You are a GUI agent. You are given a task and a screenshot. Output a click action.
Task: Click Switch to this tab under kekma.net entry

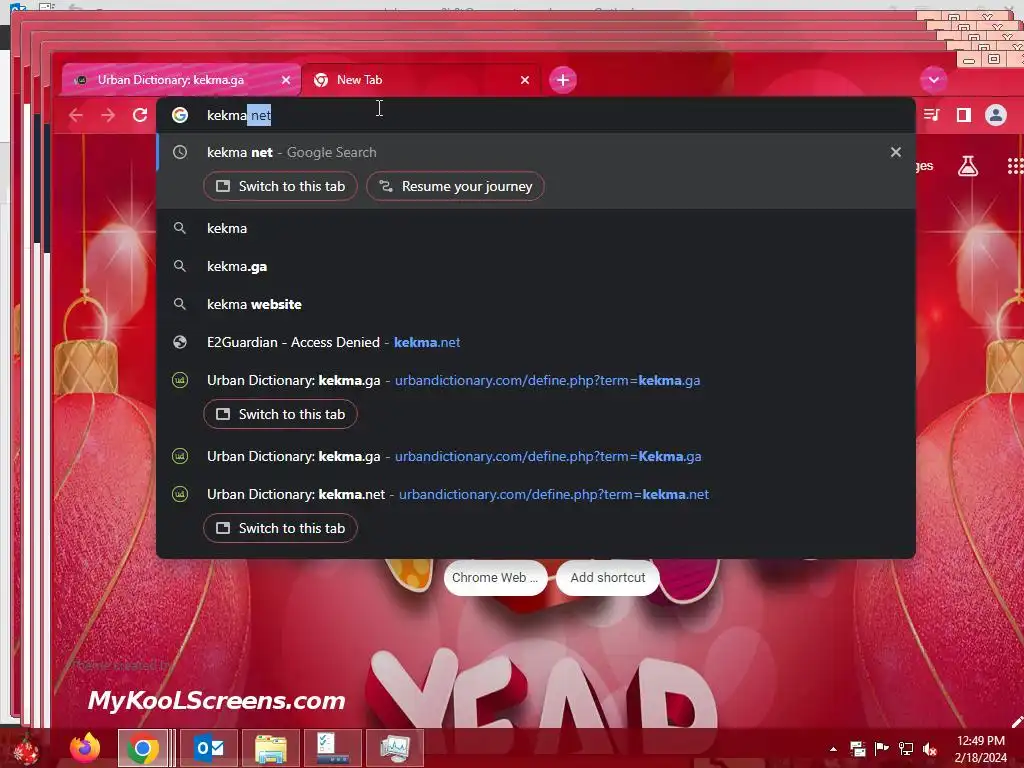point(280,528)
